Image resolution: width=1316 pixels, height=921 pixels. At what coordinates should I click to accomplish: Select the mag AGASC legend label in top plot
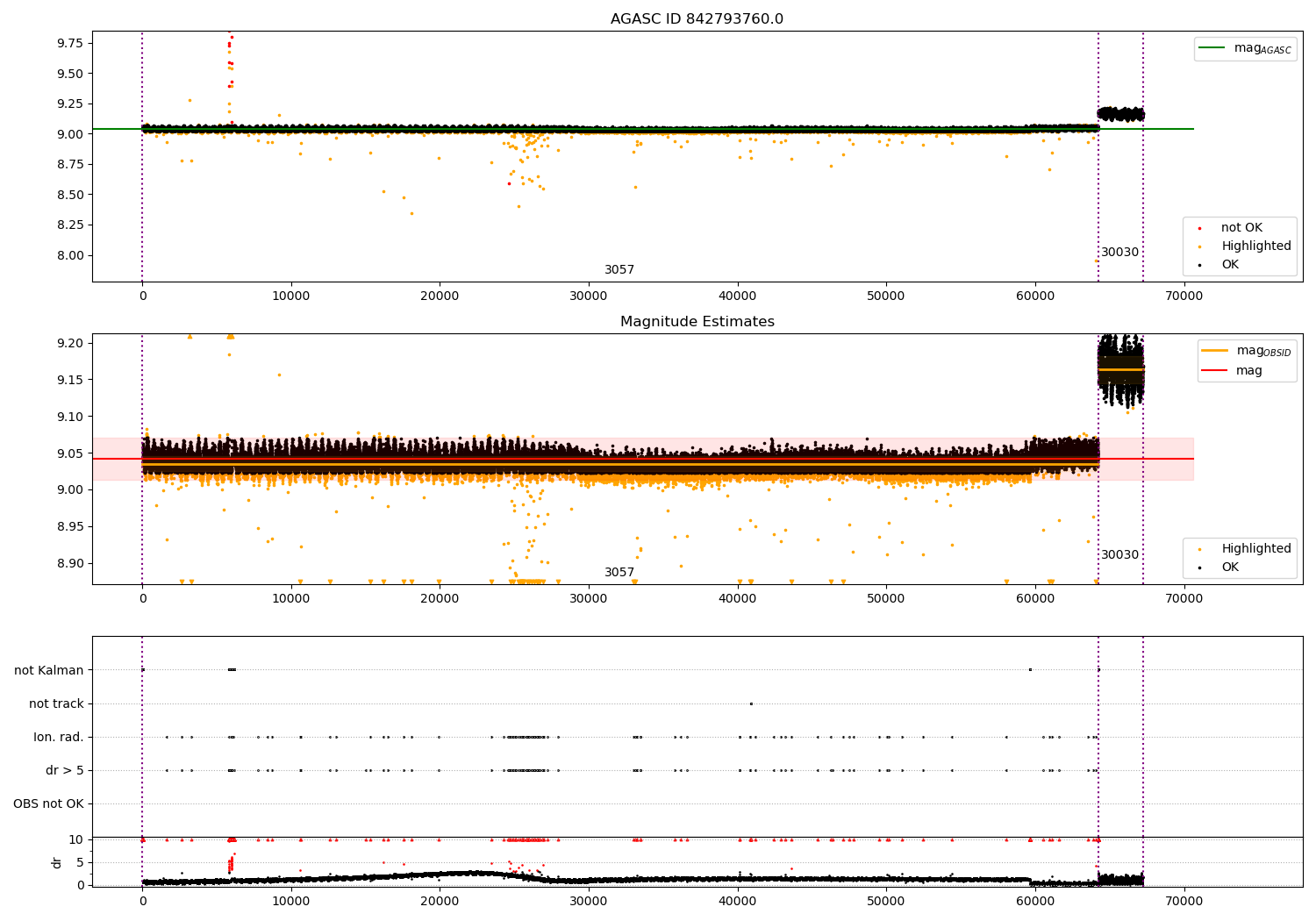pos(1262,48)
